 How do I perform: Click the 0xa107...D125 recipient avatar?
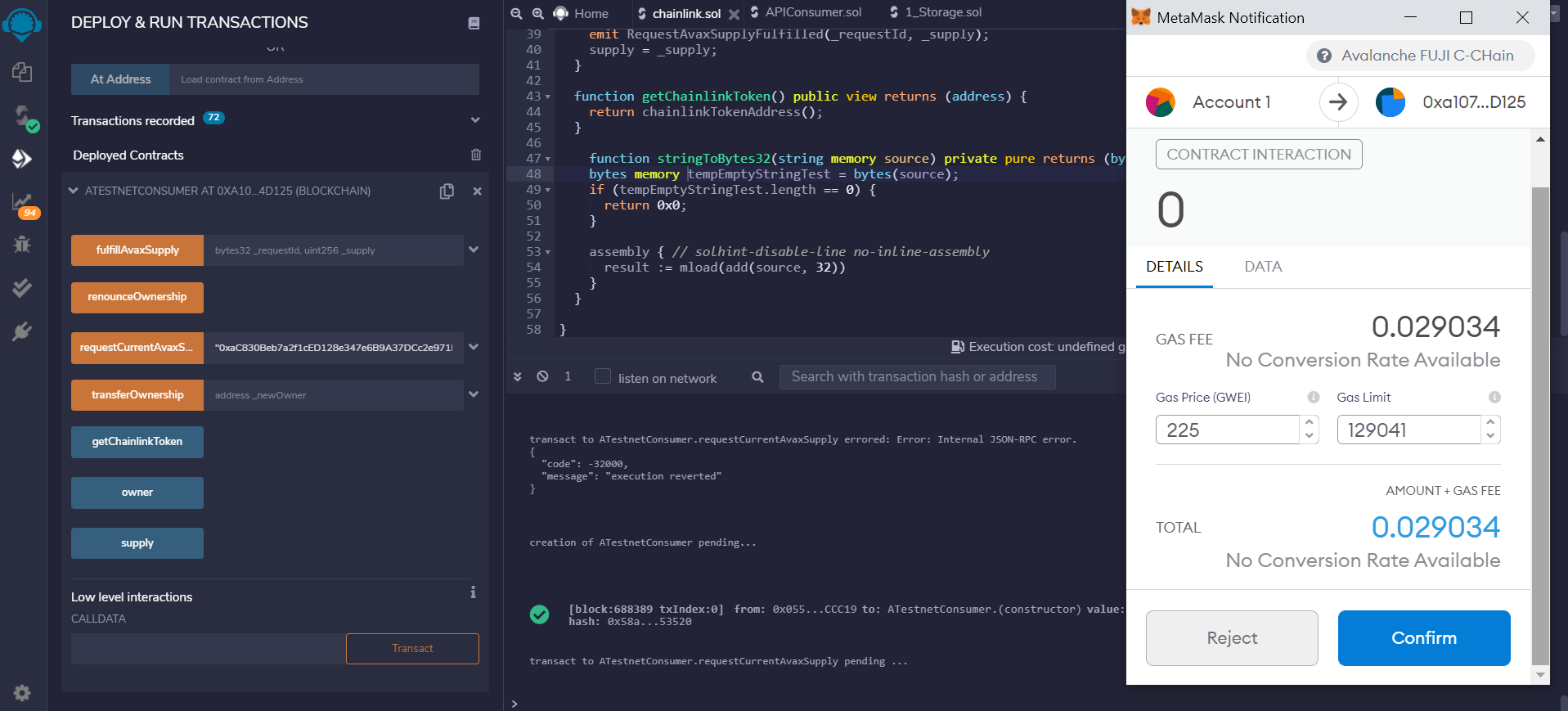click(1391, 102)
